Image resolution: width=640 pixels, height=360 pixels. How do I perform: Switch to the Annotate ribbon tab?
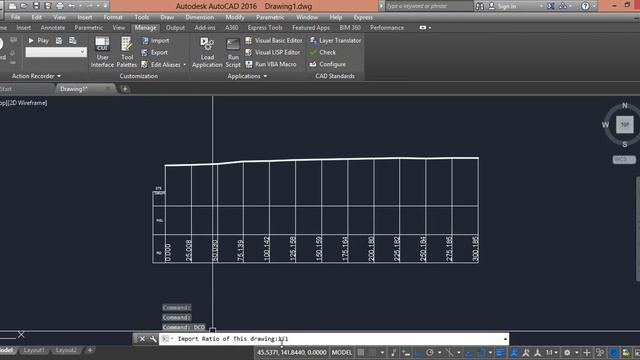tap(53, 28)
